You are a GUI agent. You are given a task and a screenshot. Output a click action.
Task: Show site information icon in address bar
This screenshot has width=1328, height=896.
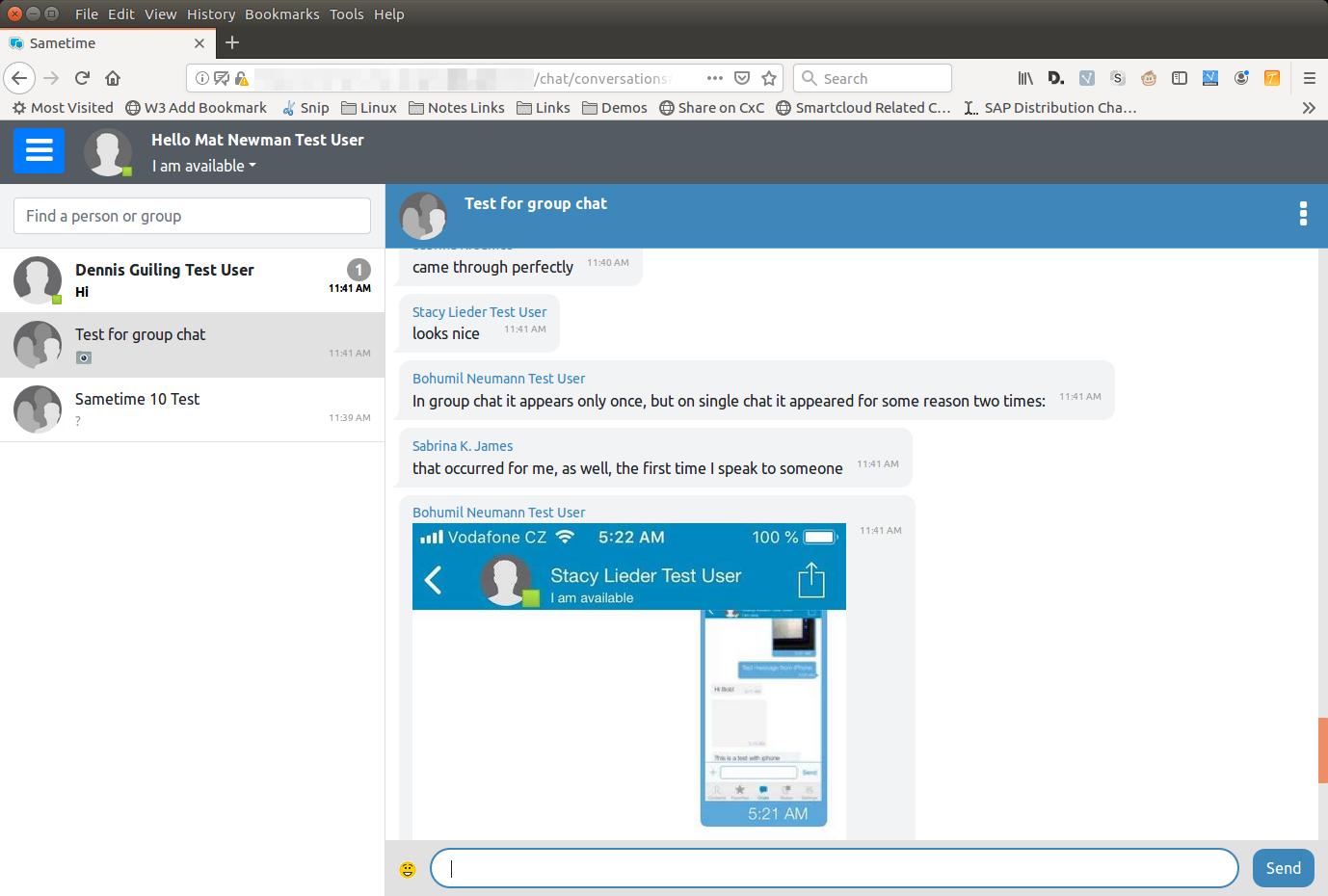202,78
